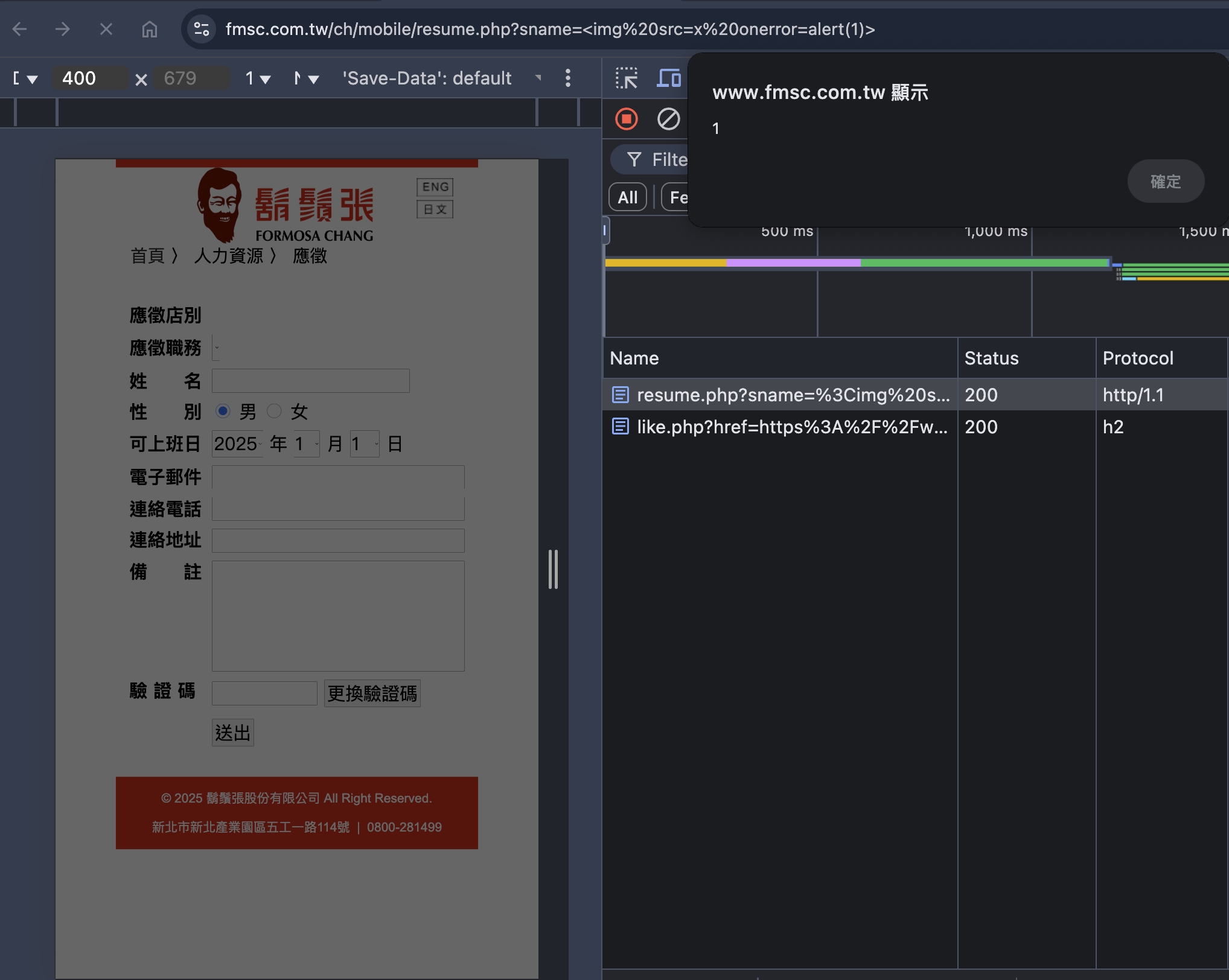This screenshot has width=1229, height=980.
Task: Click the 0800-281499 phone number in footer
Action: 404,827
